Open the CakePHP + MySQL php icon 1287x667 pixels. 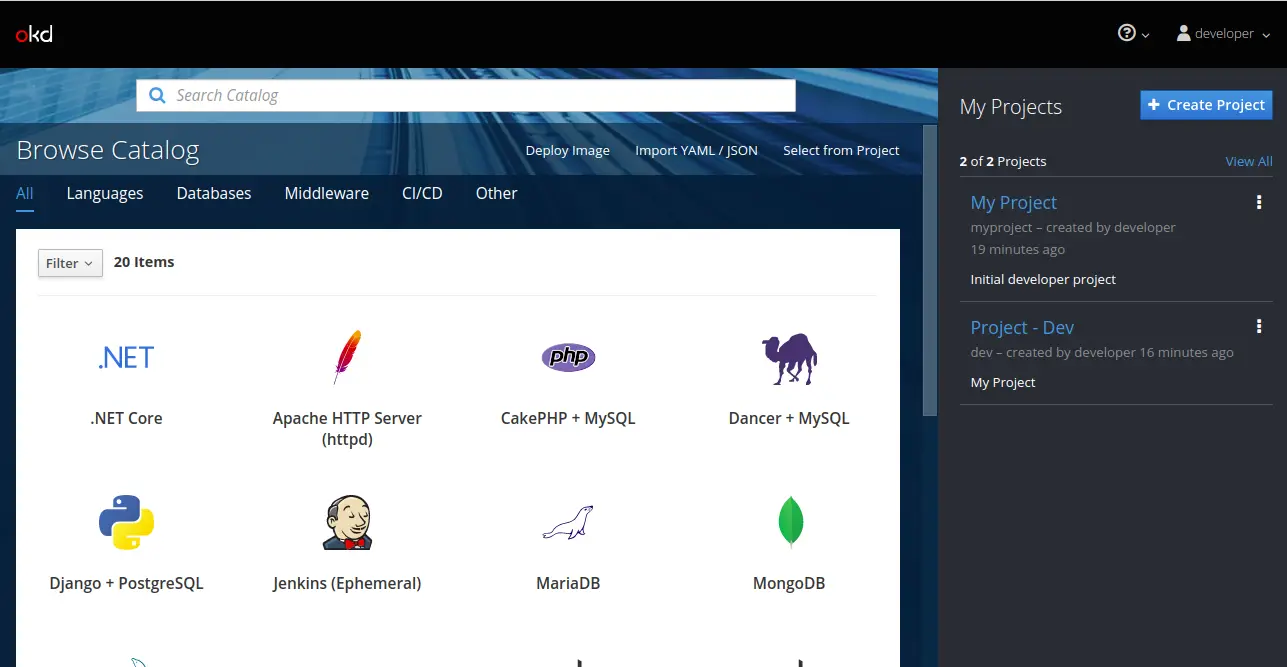coord(568,357)
